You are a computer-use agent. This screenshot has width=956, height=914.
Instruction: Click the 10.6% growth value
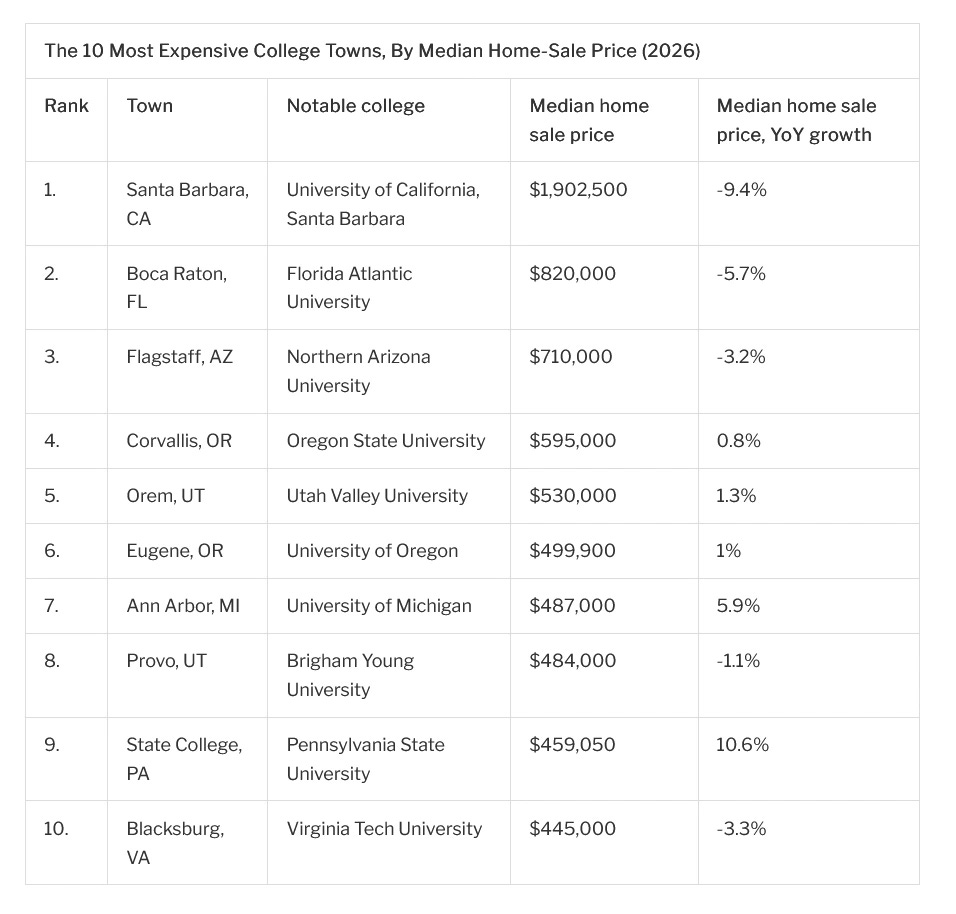[742, 744]
